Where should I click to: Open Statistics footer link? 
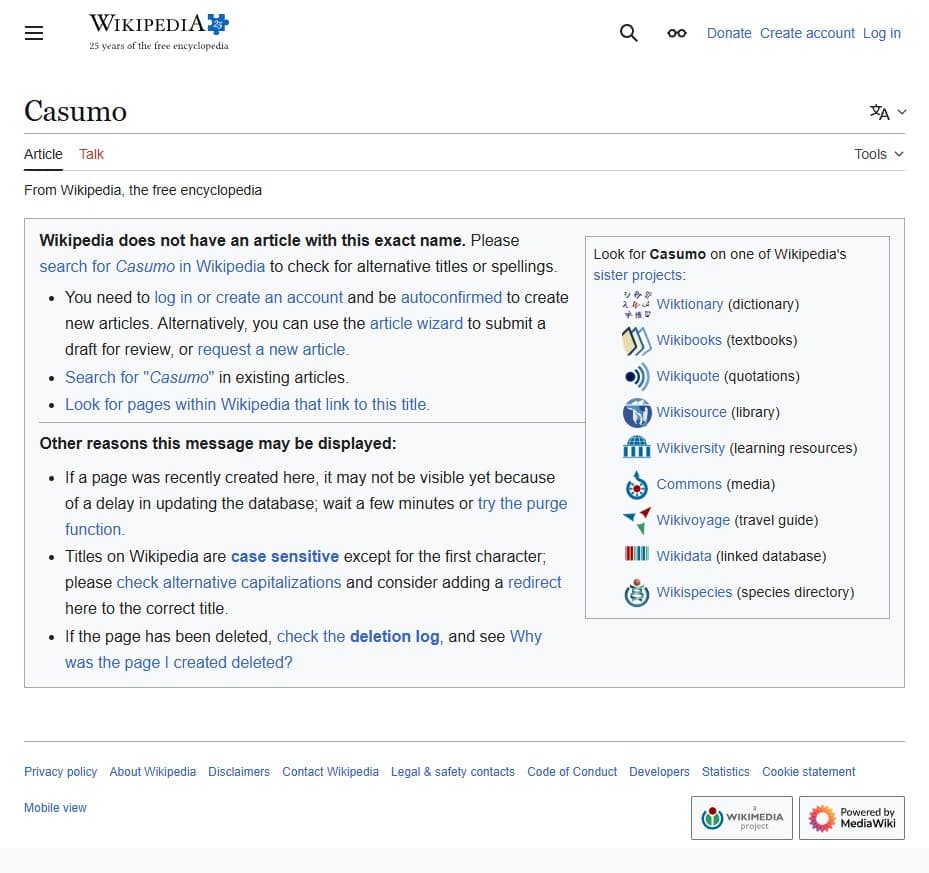tap(726, 772)
